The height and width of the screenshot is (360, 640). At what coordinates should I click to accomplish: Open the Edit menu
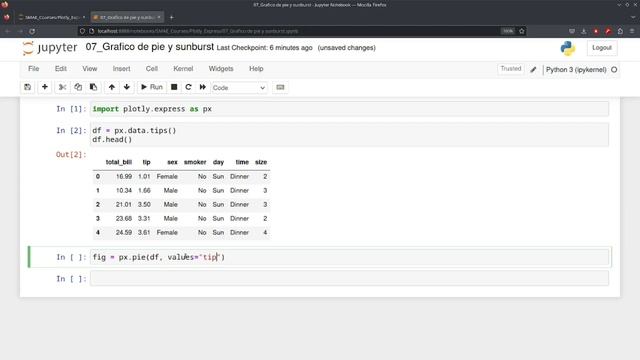coord(60,69)
